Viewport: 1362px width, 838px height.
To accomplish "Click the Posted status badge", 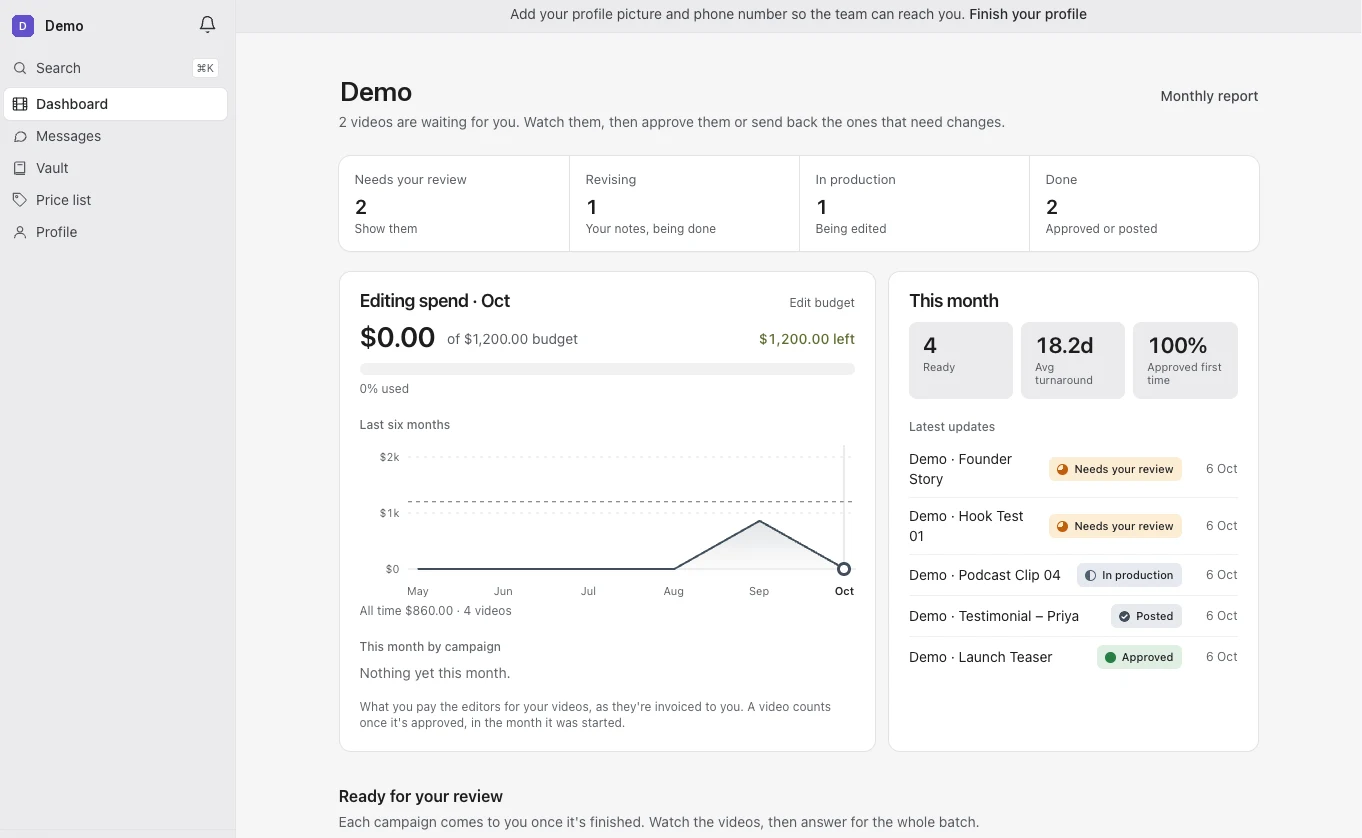I will [1146, 616].
